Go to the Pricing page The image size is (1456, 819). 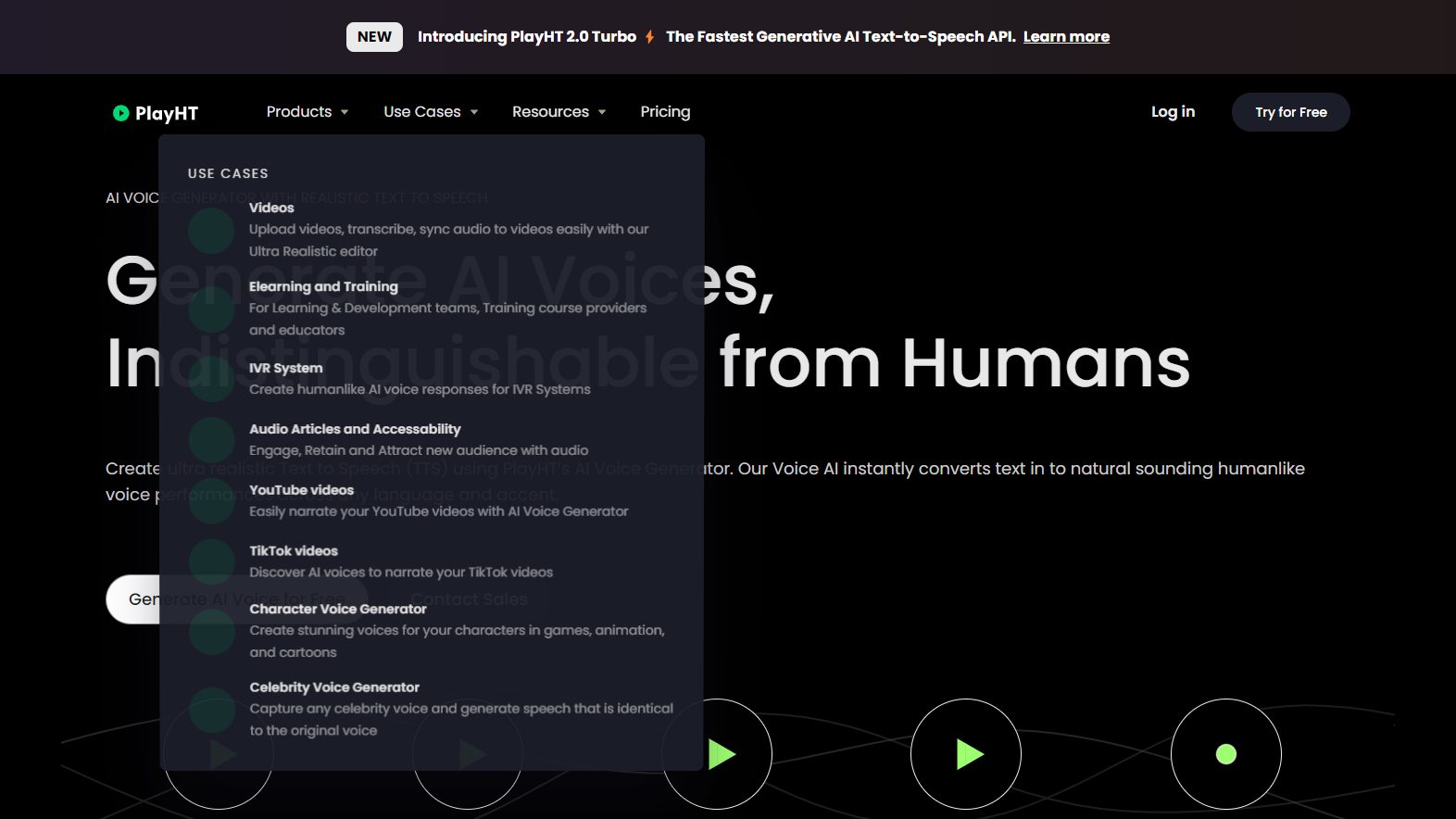(x=665, y=112)
